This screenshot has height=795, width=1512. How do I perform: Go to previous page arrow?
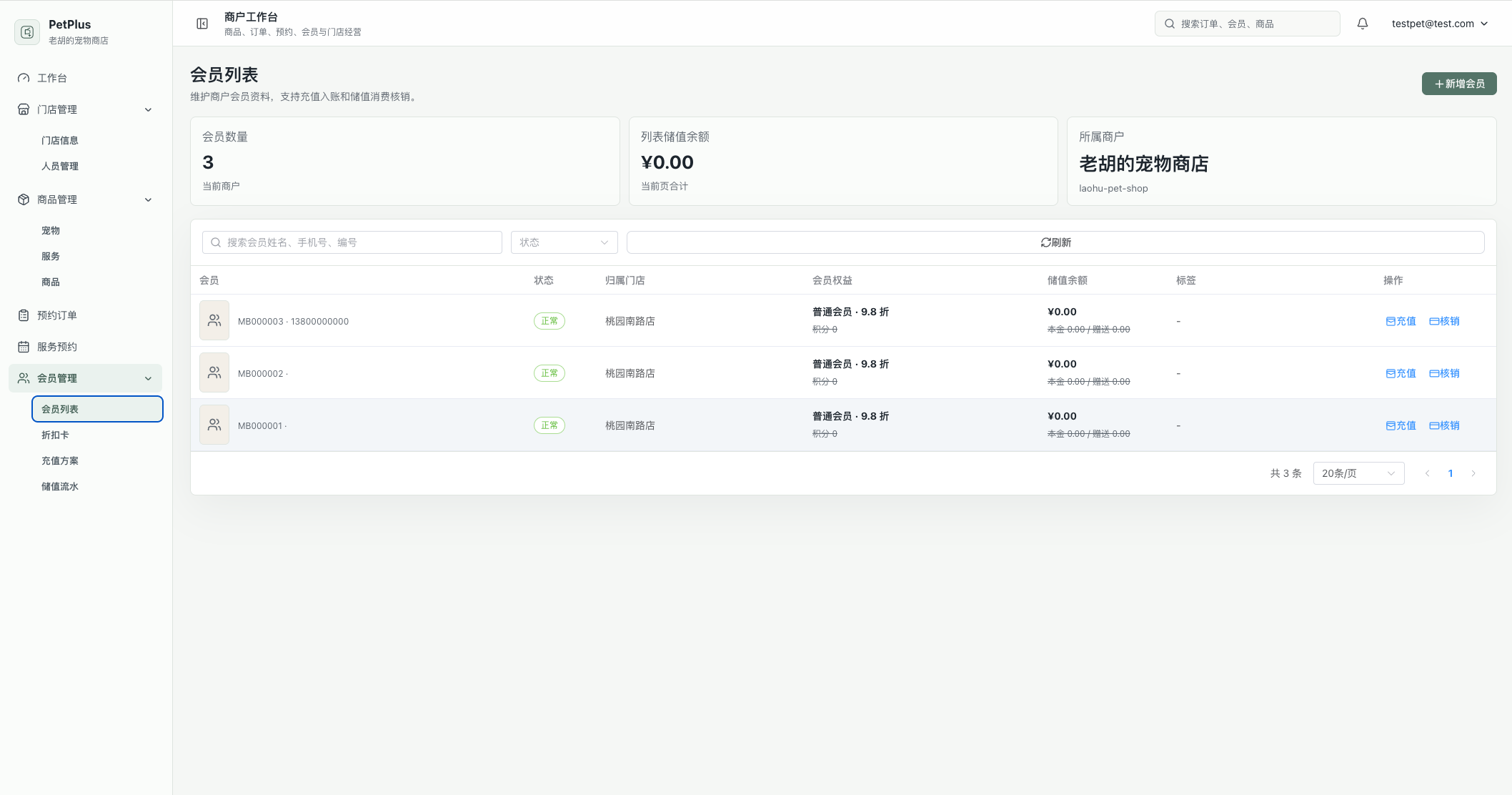[1428, 473]
